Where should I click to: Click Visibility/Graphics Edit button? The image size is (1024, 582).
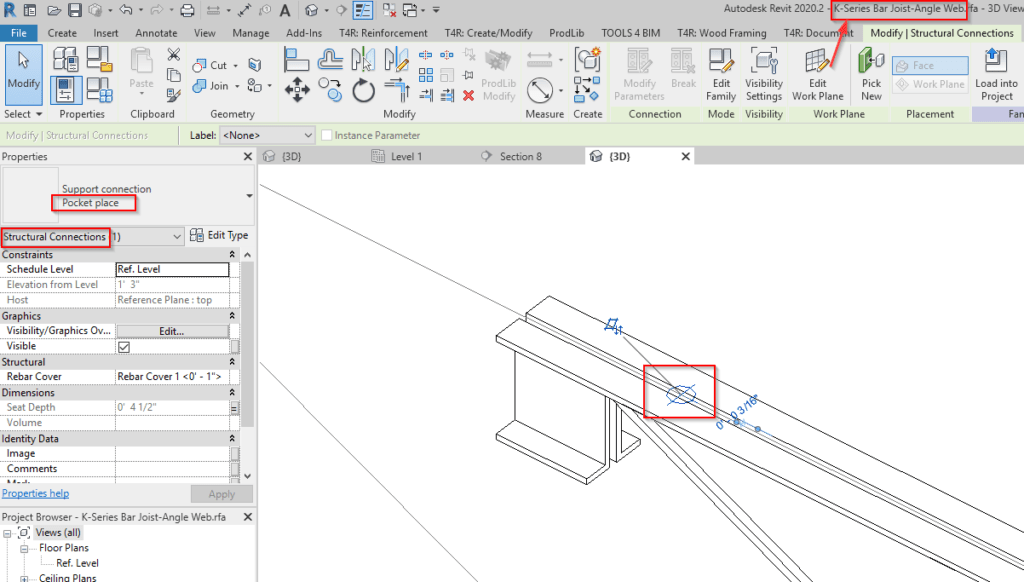click(172, 331)
